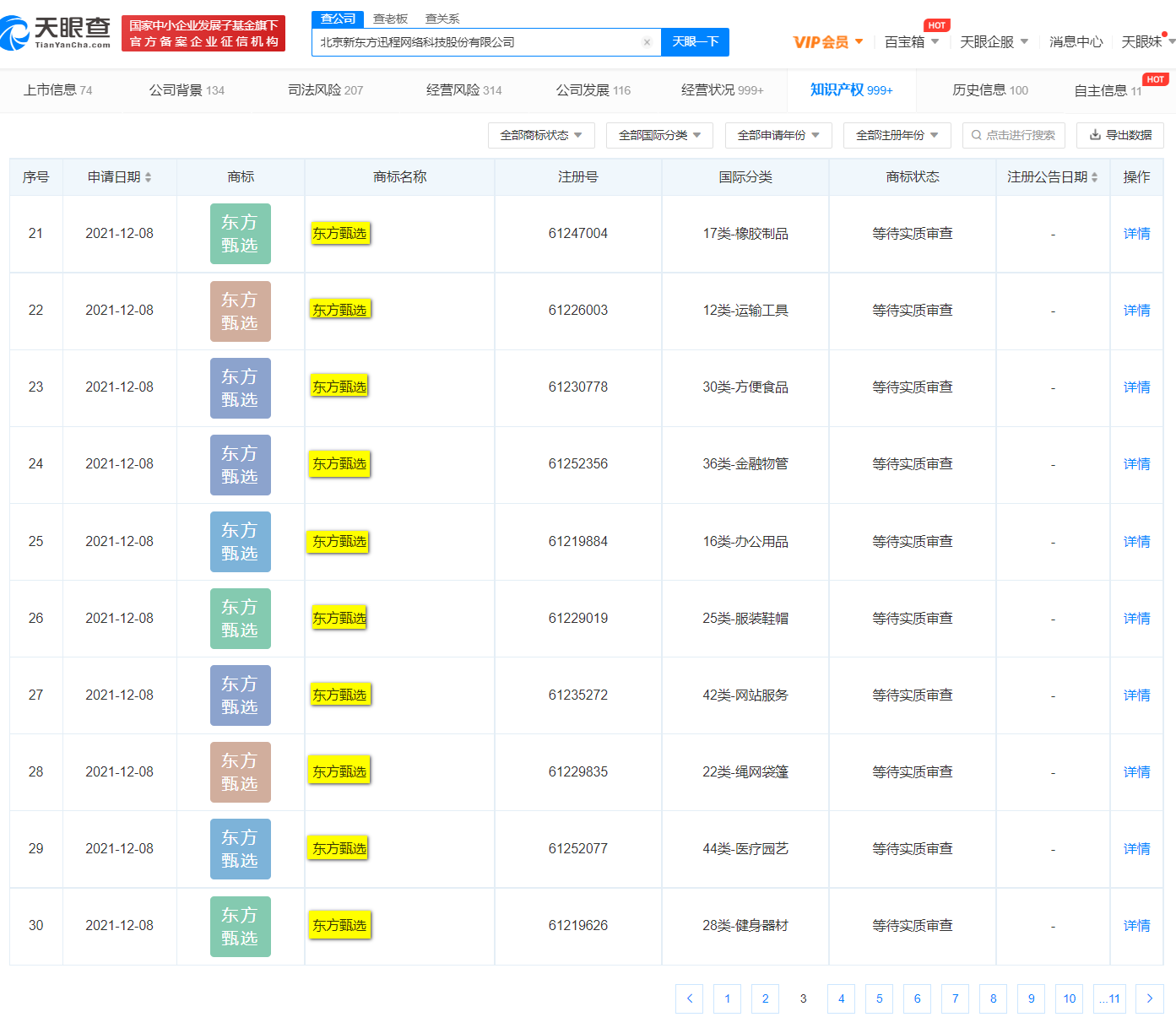
Task: Sort by 注册公告日期 column arrows
Action: tap(1095, 177)
